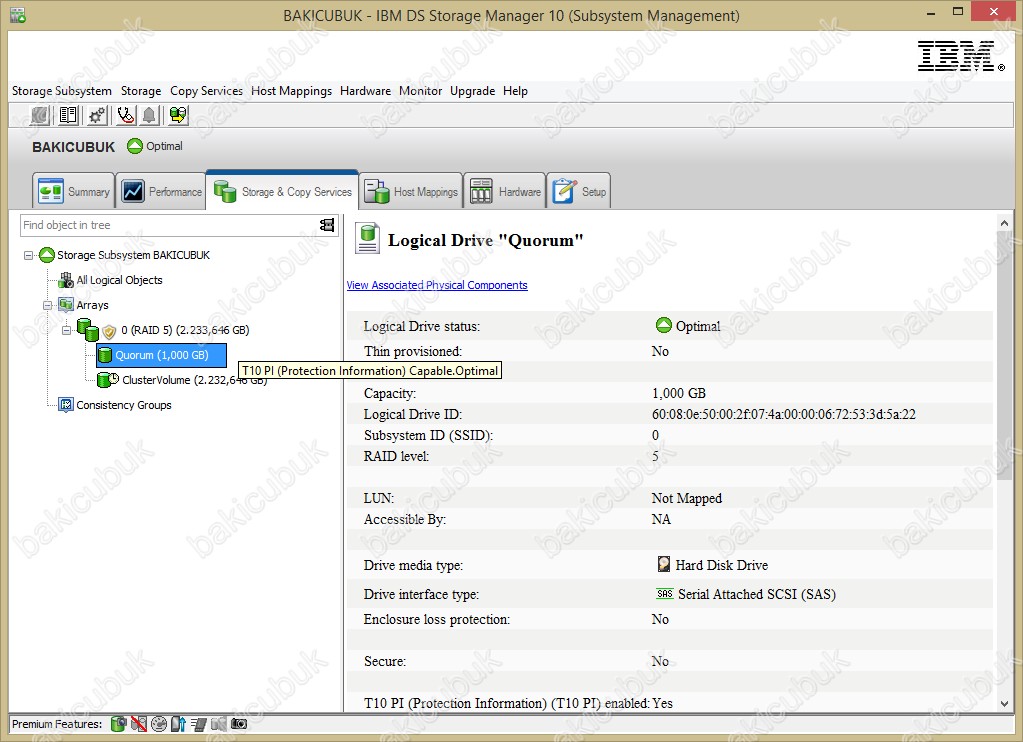The height and width of the screenshot is (742, 1023).
Task: Select Storage Subsystem BAKICUBUK in tree
Action: pyautogui.click(x=134, y=255)
